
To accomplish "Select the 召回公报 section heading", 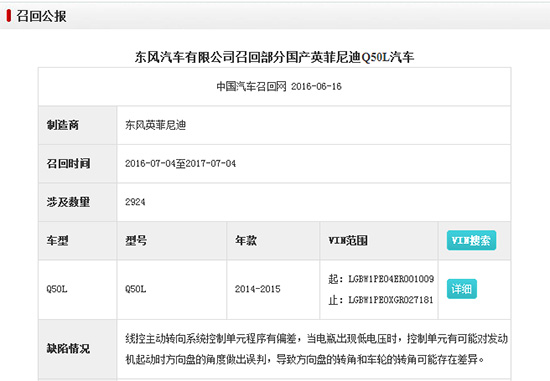I will pos(41,16).
